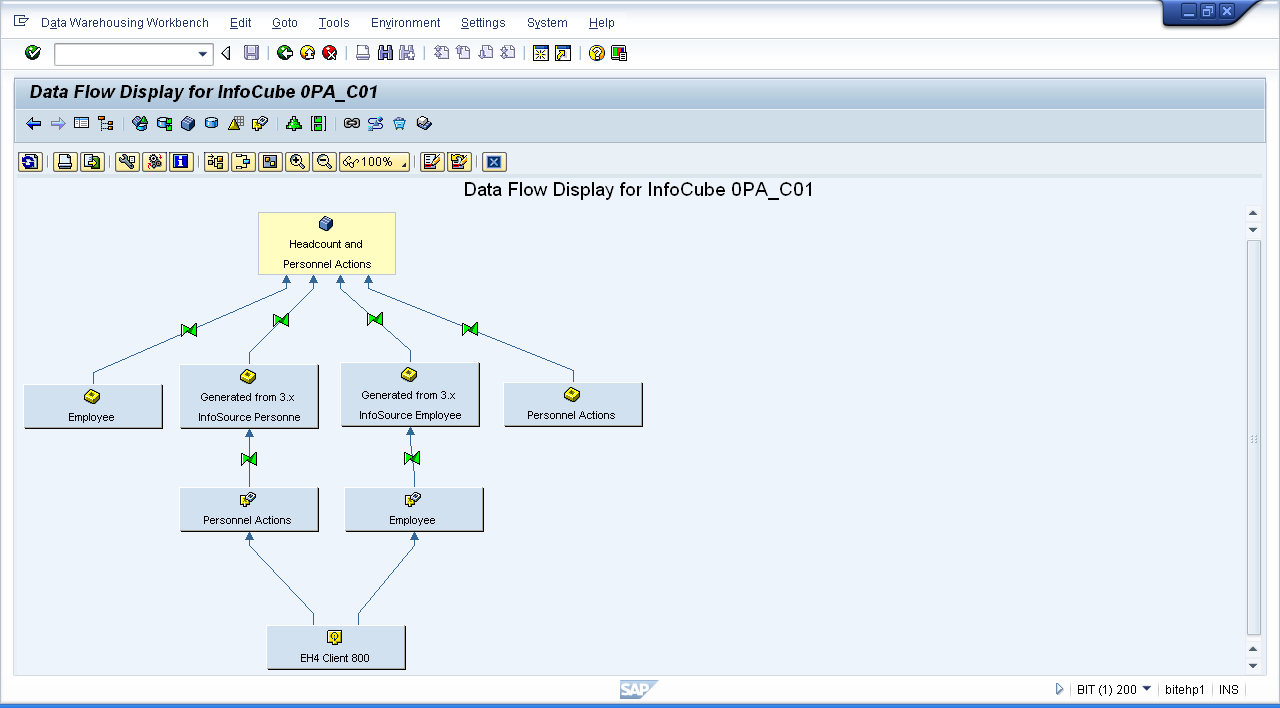Click the InfoCube cube icon in toolbar
This screenshot has width=1280, height=708.
coord(187,124)
